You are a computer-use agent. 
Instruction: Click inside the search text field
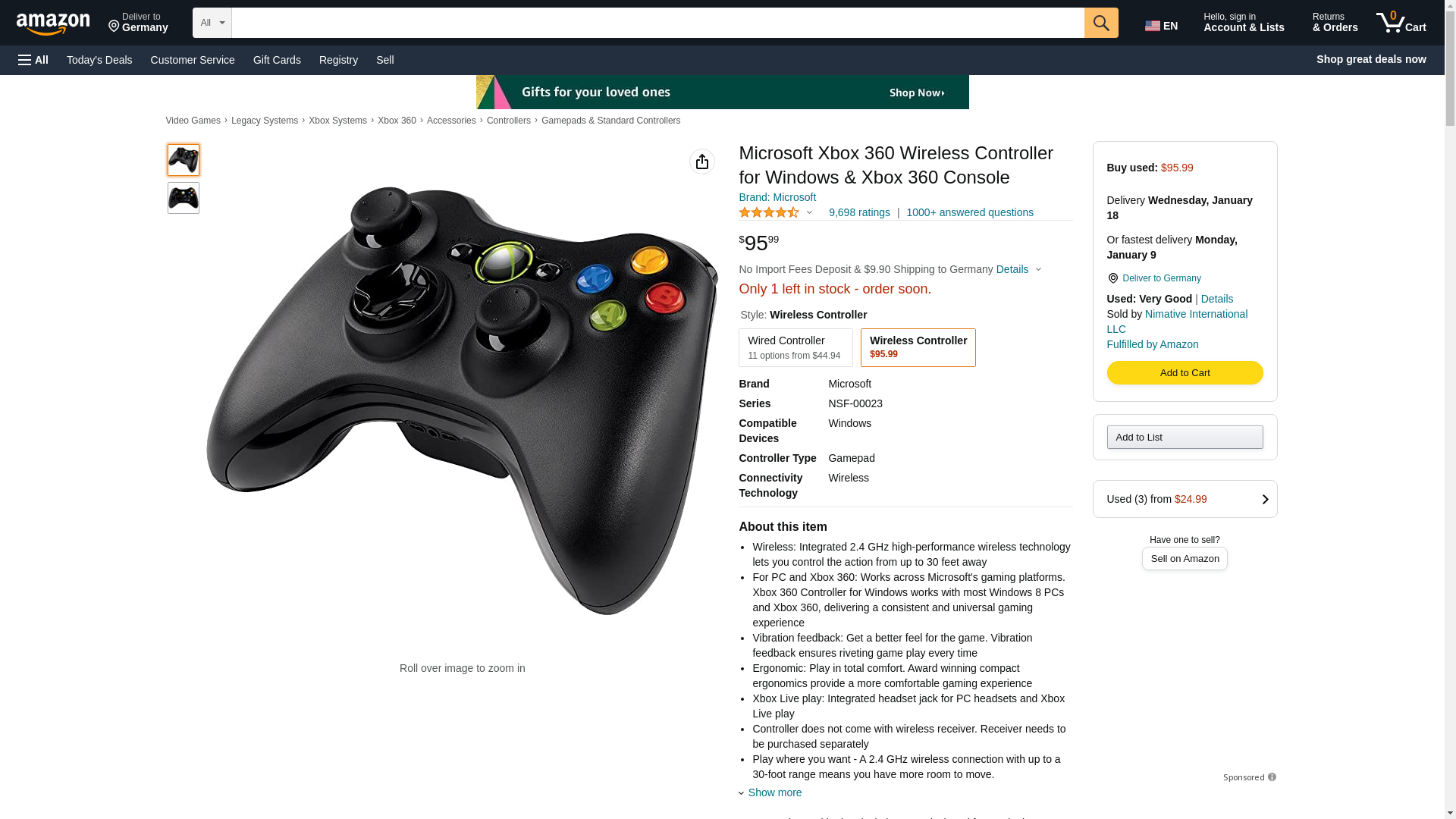[657, 23]
